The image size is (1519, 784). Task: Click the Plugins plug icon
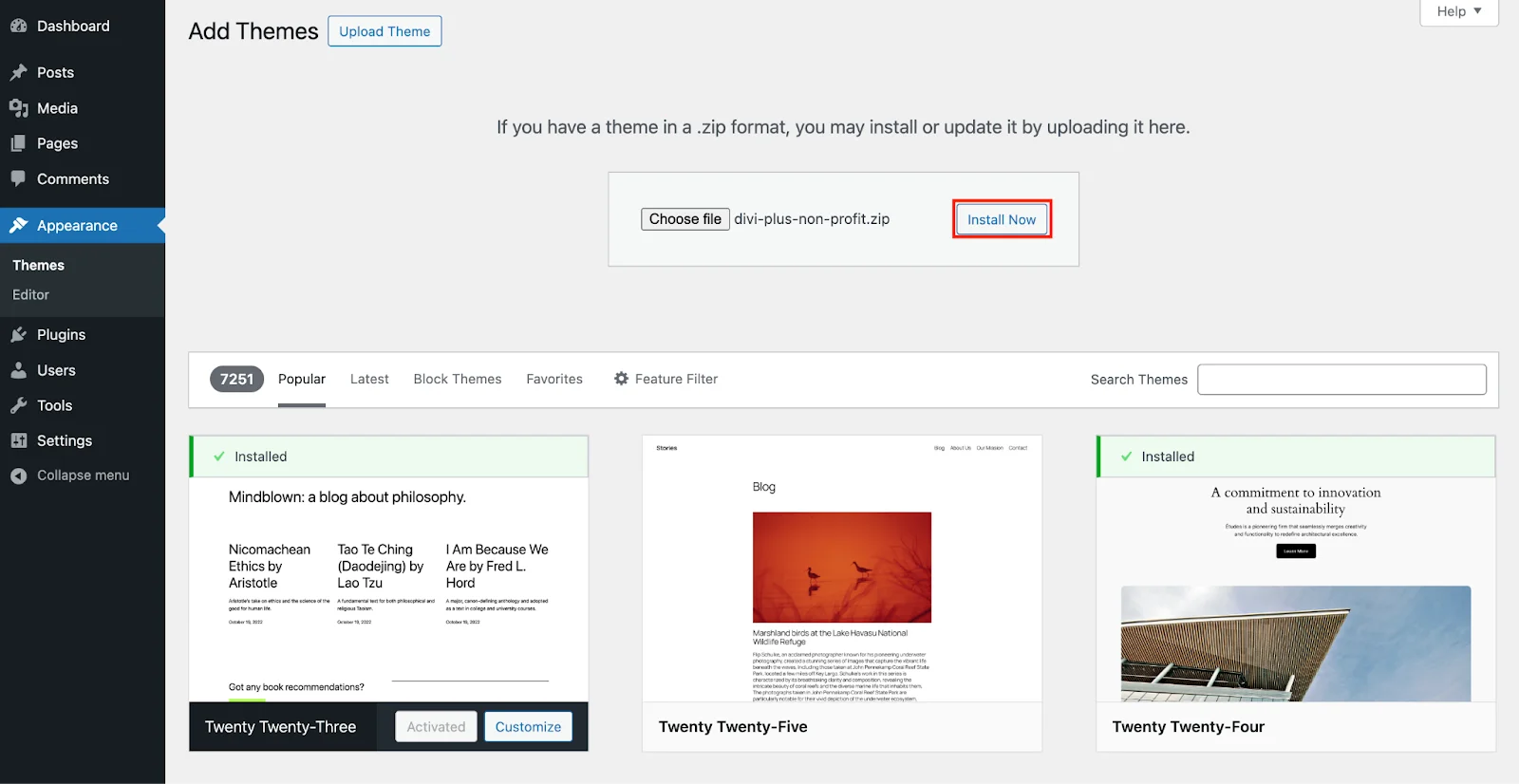18,335
